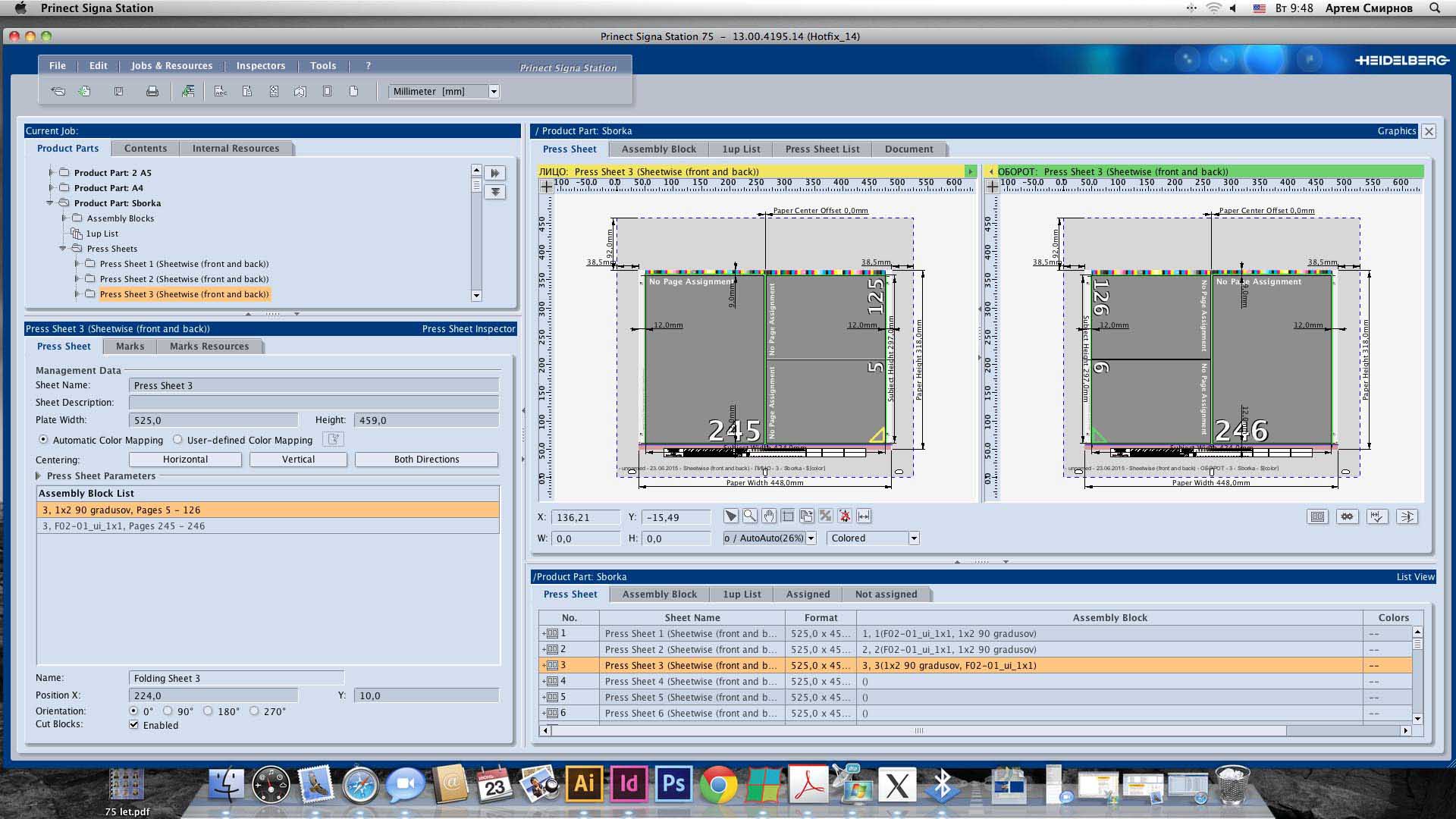Open the Inspectors menu
This screenshot has height=819, width=1456.
[260, 65]
